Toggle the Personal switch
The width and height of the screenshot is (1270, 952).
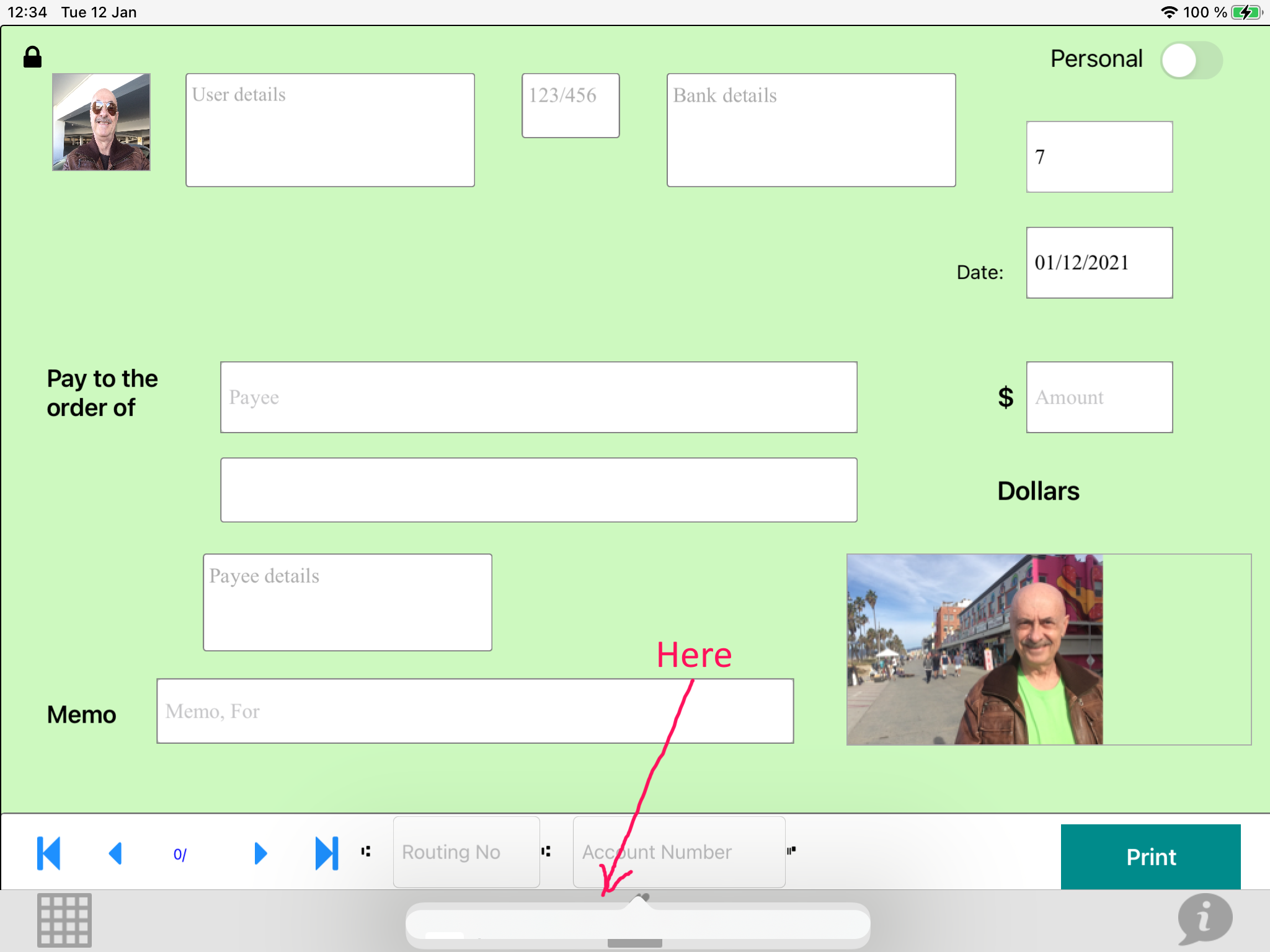1191,60
